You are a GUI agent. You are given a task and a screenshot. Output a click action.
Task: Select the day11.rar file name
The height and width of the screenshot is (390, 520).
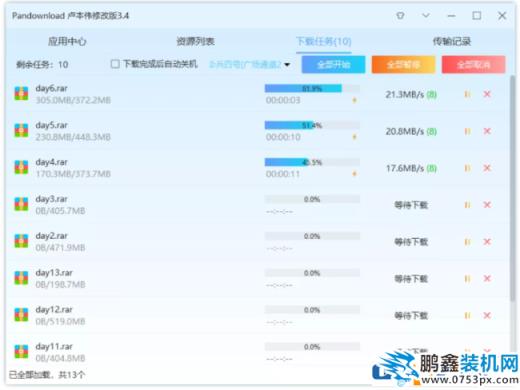coord(54,347)
